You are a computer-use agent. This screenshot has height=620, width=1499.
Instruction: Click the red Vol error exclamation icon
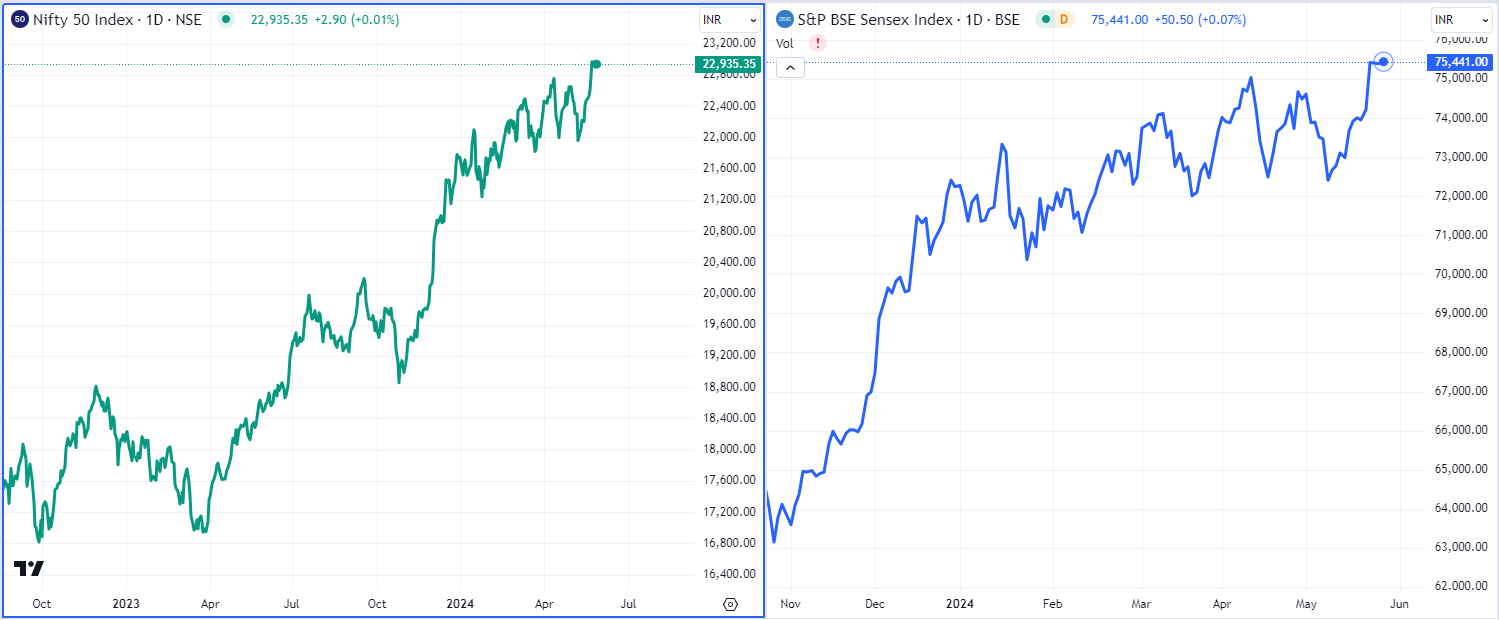(x=818, y=43)
